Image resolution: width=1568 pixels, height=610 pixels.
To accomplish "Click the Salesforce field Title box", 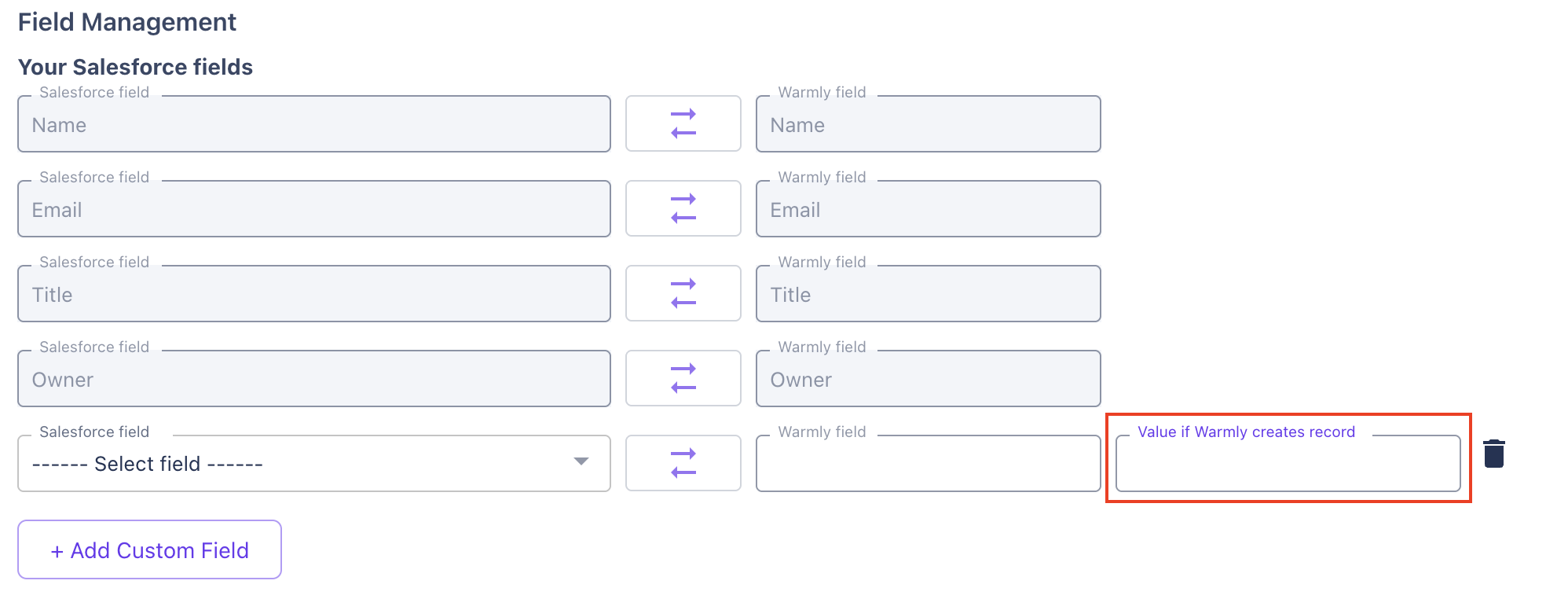I will (x=313, y=294).
